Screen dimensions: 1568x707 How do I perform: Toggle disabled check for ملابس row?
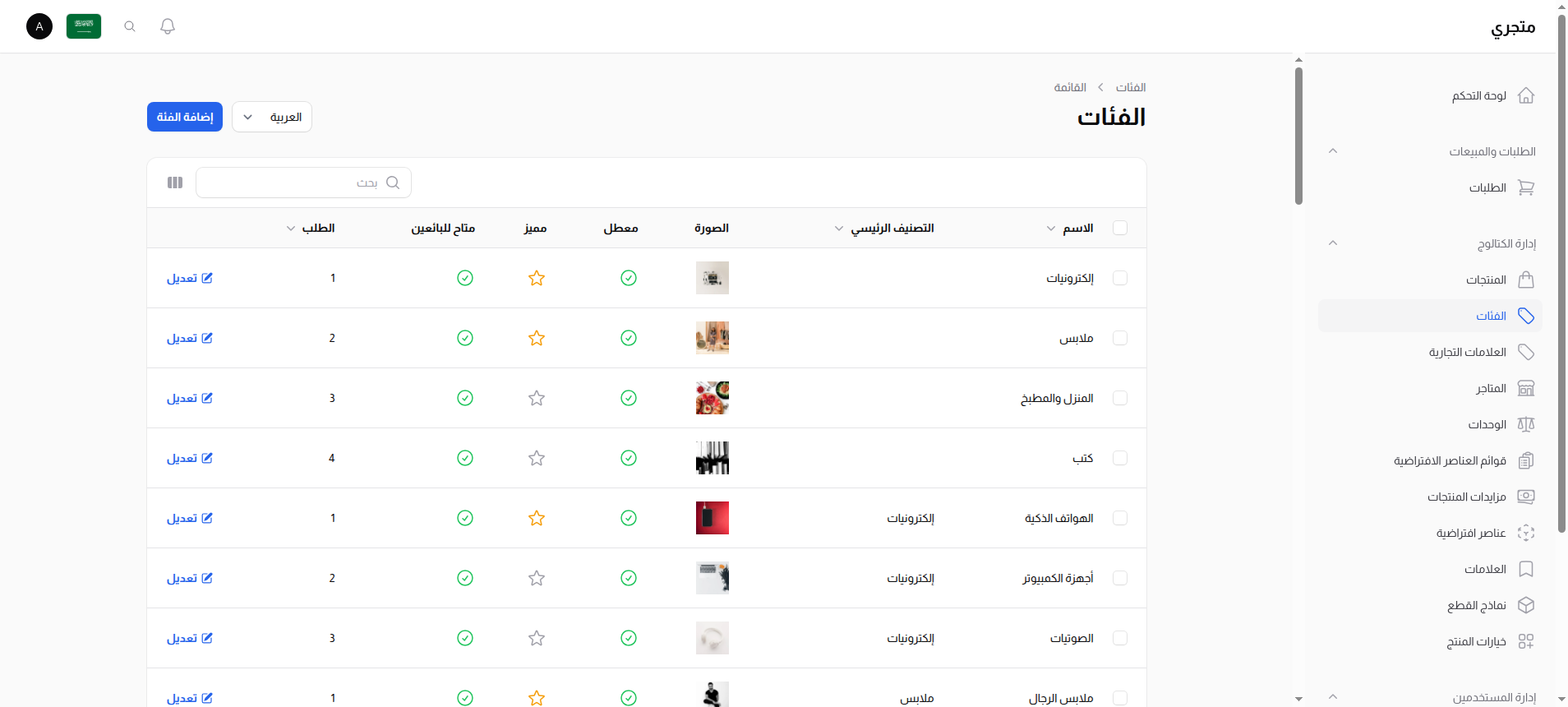coord(629,338)
